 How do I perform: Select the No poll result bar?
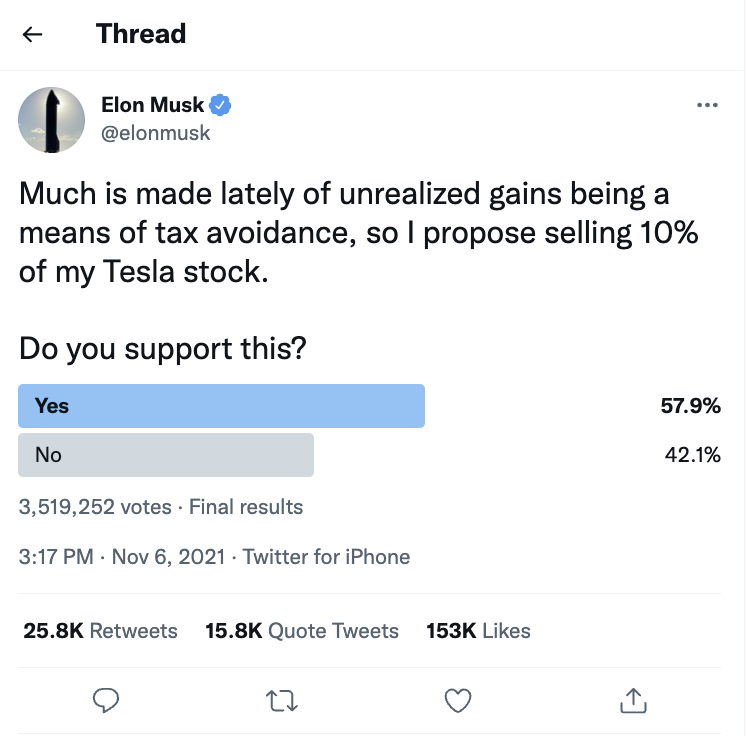coord(166,455)
